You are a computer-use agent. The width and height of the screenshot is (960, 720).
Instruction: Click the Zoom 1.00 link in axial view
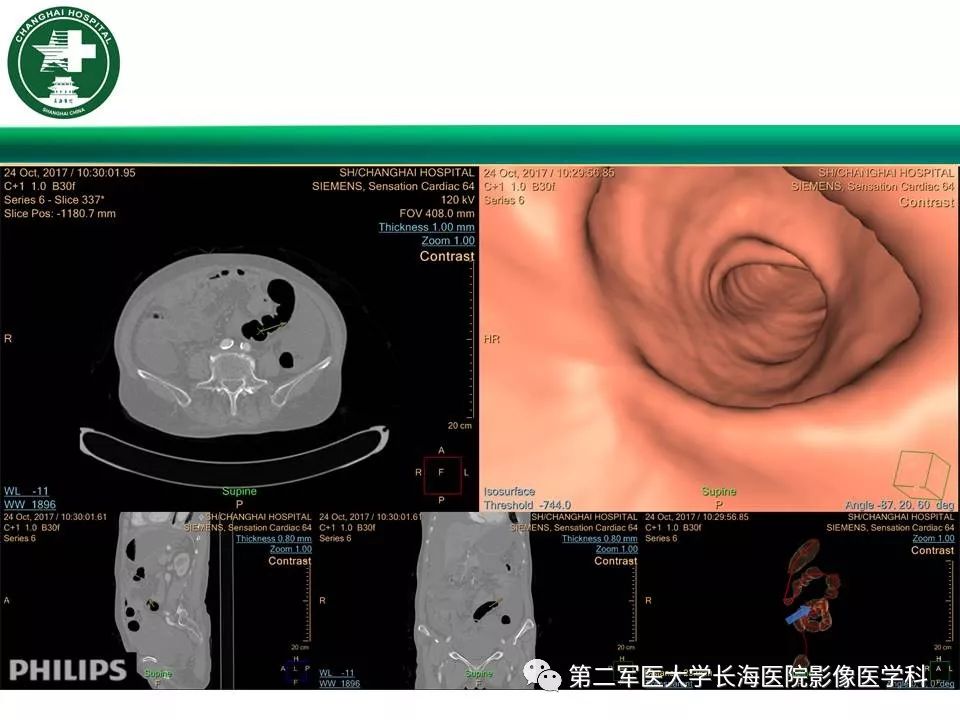(x=448, y=241)
